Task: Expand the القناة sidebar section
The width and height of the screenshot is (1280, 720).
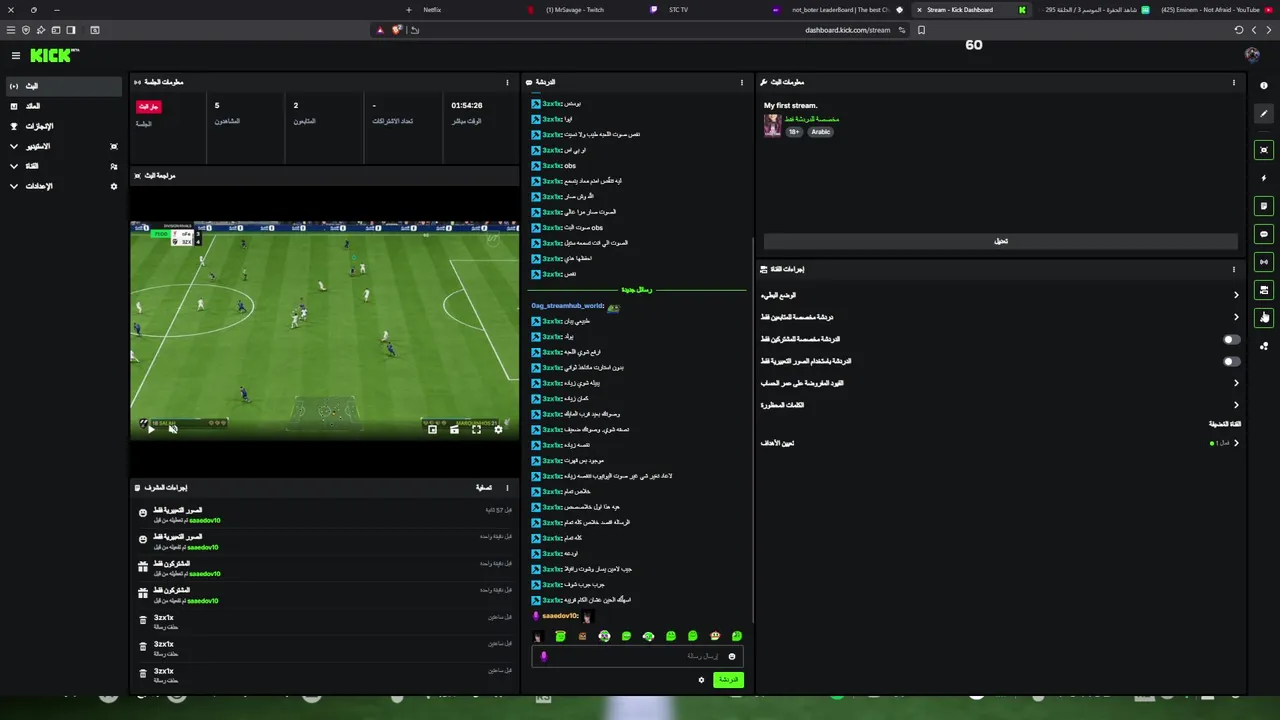Action: click(x=14, y=166)
